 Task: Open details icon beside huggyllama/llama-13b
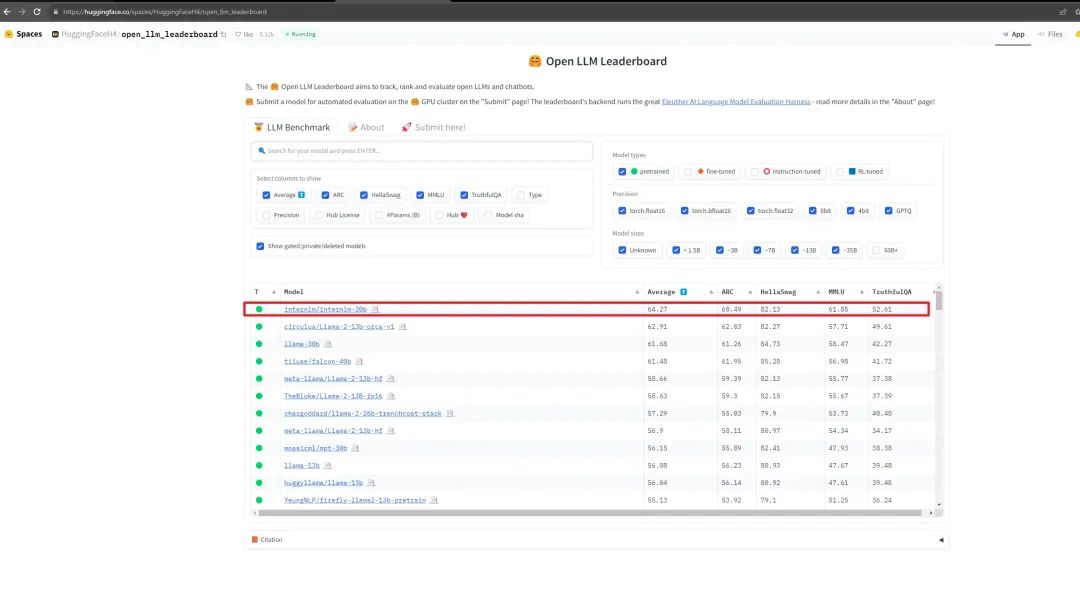(x=371, y=483)
